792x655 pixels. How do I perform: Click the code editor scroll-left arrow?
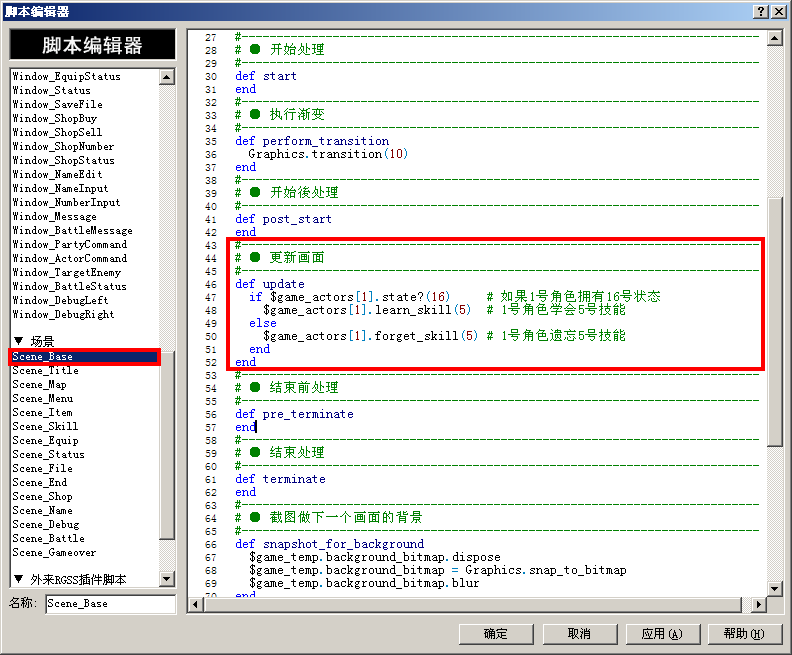click(x=196, y=604)
